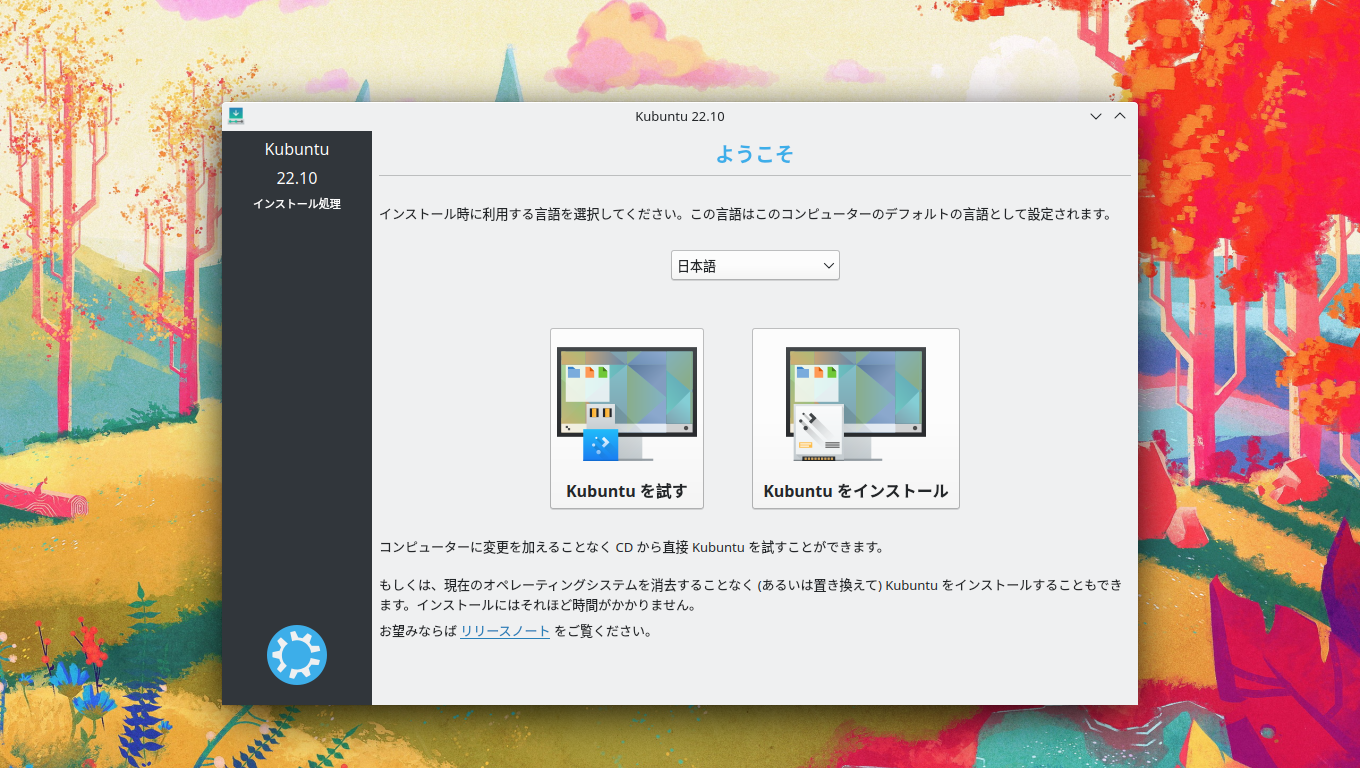1360x768 pixels.
Task: Click the 22.10 version text in the sidebar
Action: (297, 178)
